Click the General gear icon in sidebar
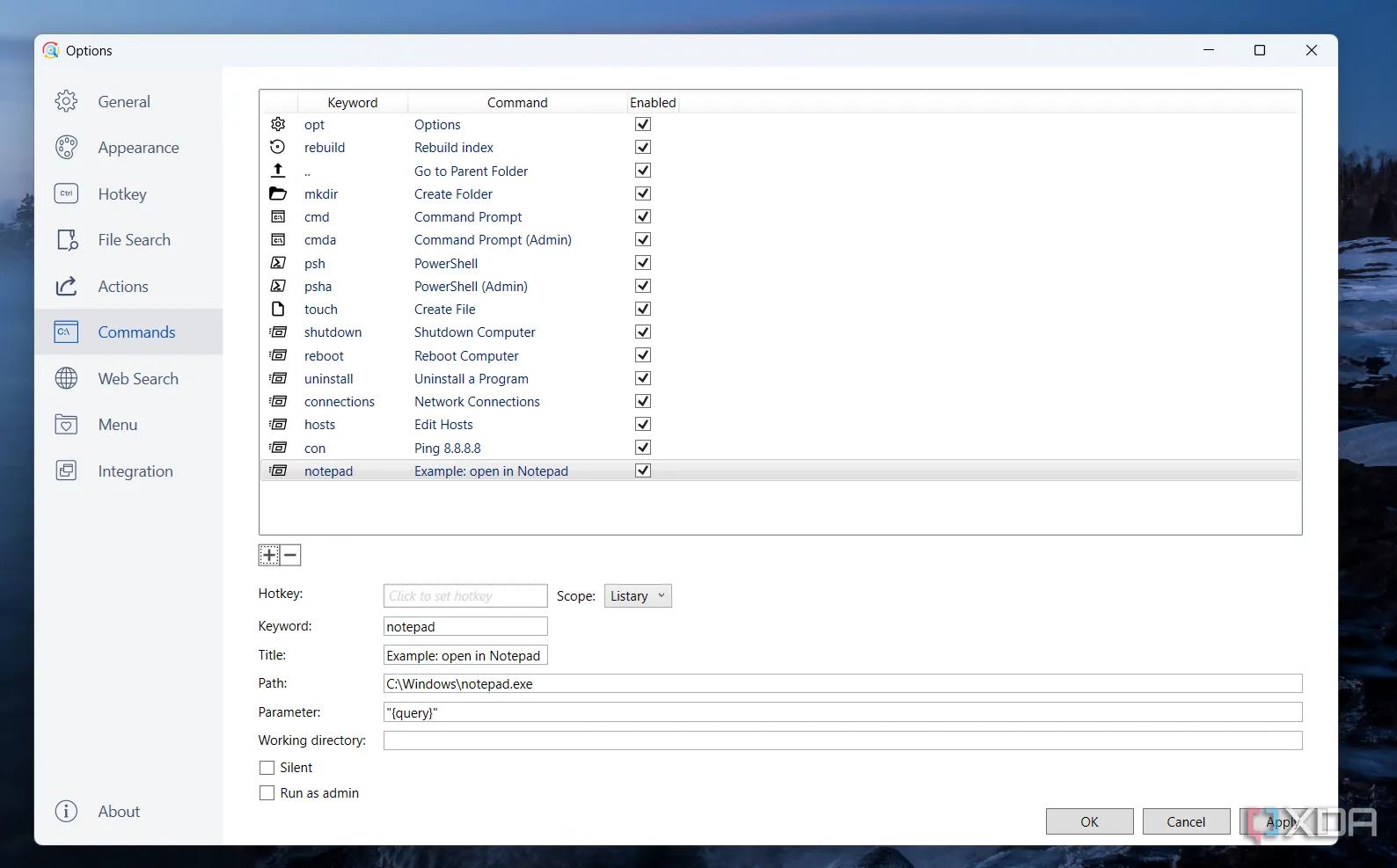Viewport: 1397px width, 868px height. [66, 101]
